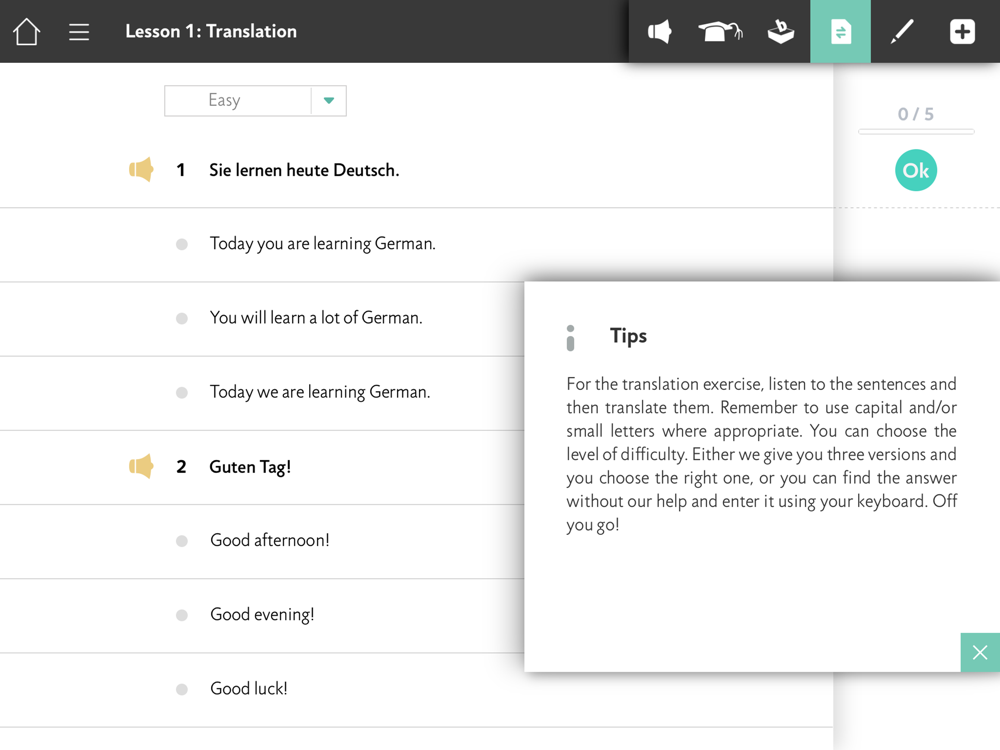The height and width of the screenshot is (750, 1000).
Task: Confirm answers with the Ok button
Action: point(916,170)
